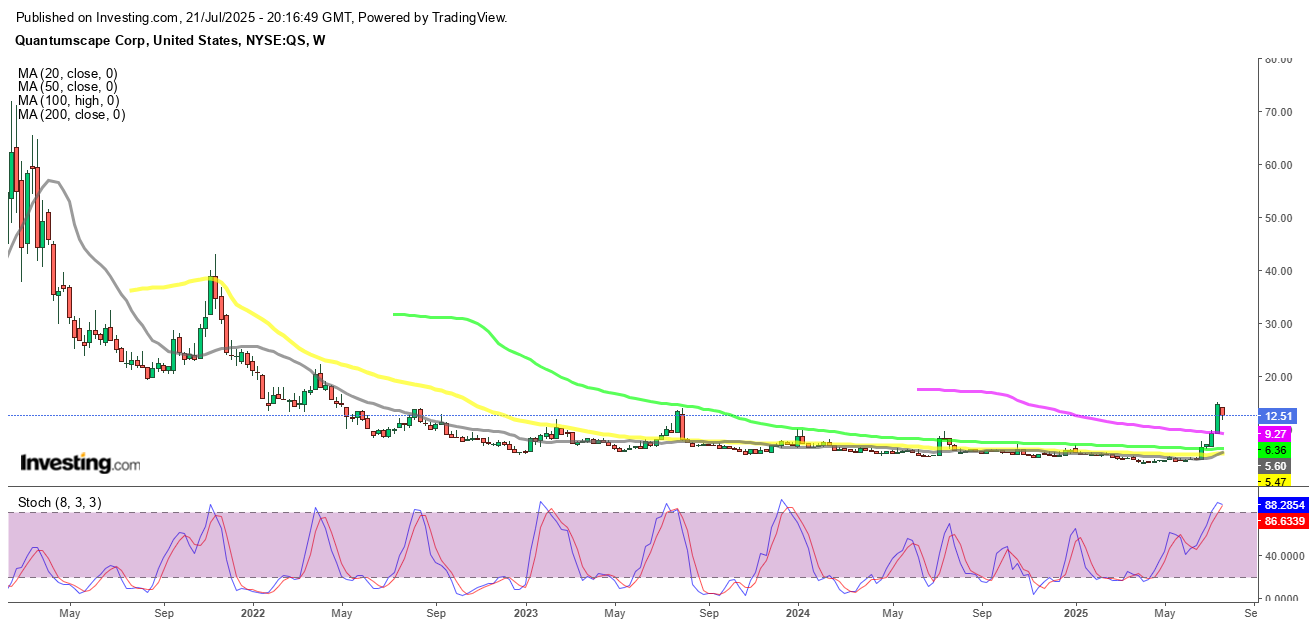The height and width of the screenshot is (626, 1316).
Task: Click the green 6.36 price tag
Action: pos(1276,450)
